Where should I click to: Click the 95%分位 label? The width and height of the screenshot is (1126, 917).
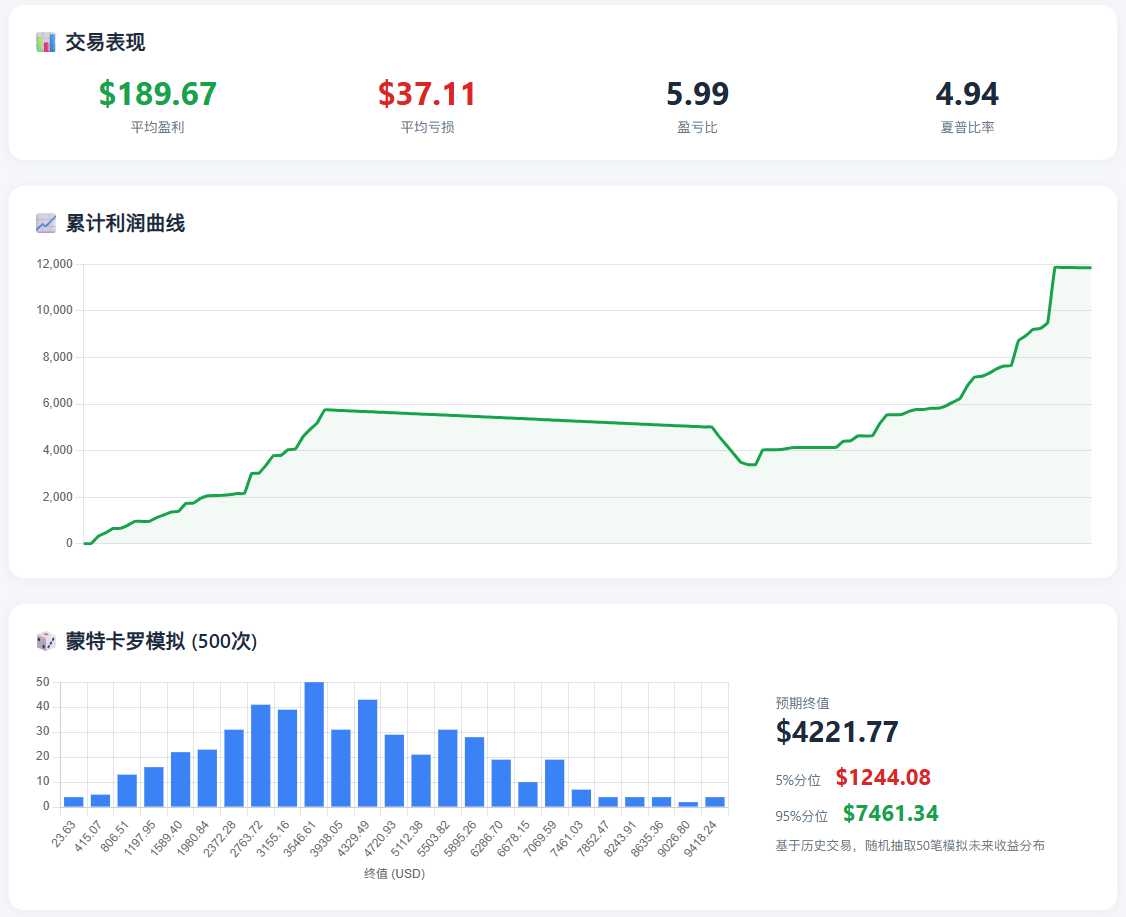tap(801, 816)
